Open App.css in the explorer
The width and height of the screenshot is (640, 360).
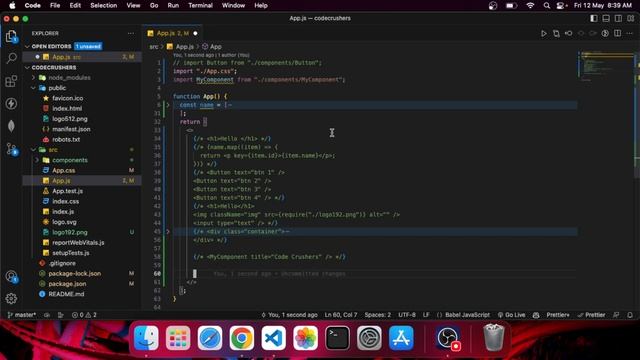pyautogui.click(x=63, y=171)
